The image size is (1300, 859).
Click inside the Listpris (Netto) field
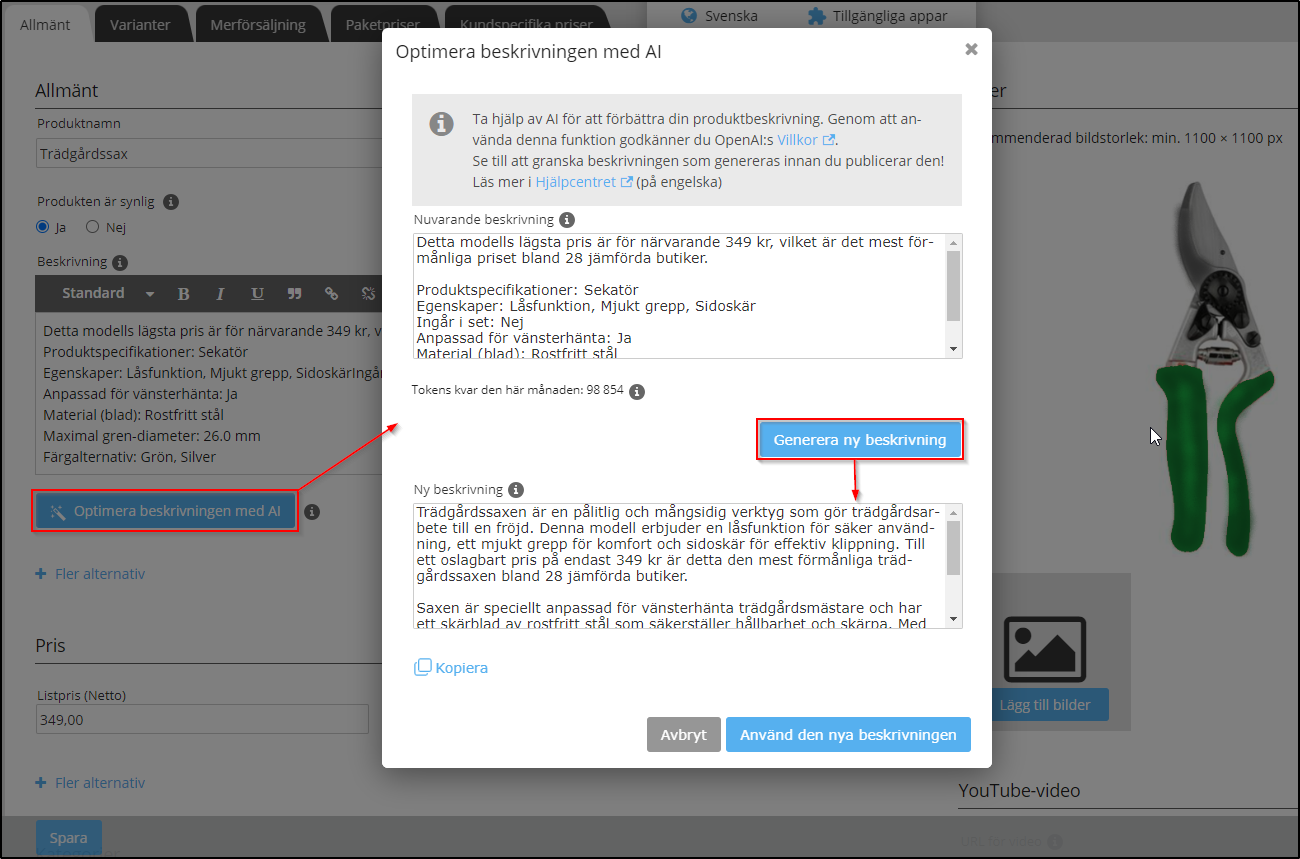[200, 719]
